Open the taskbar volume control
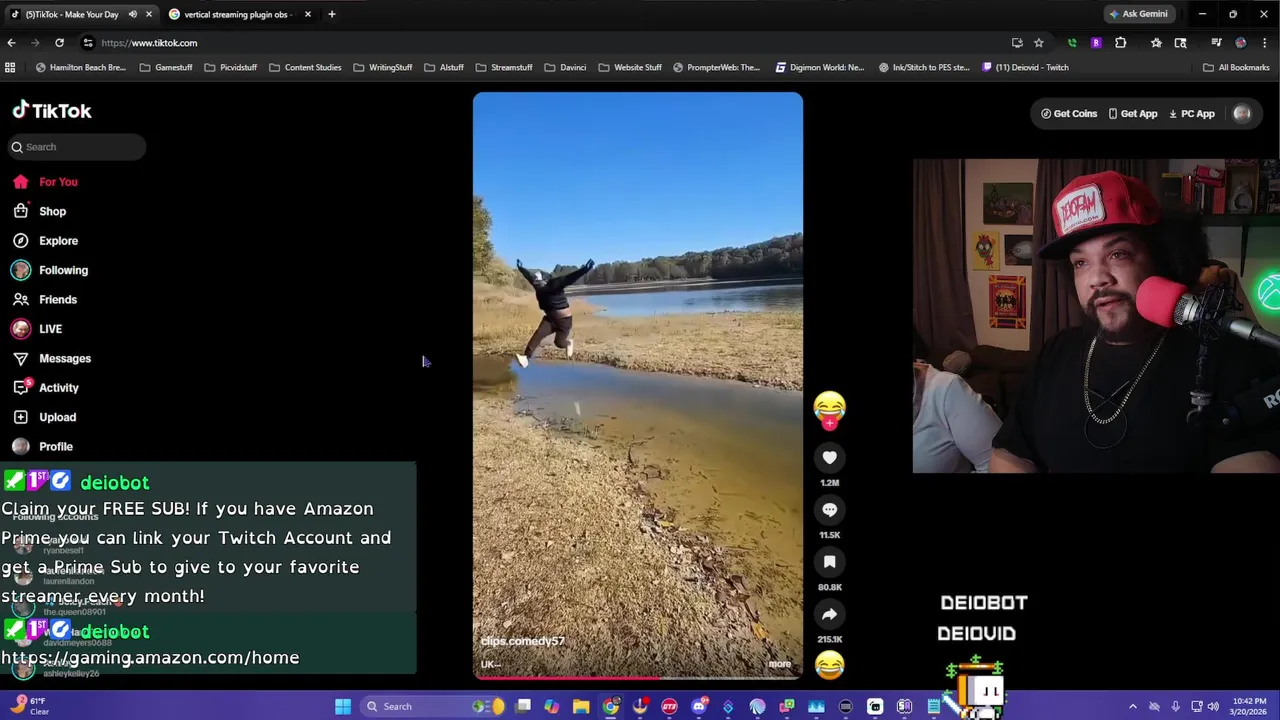The image size is (1280, 720). 1212,707
